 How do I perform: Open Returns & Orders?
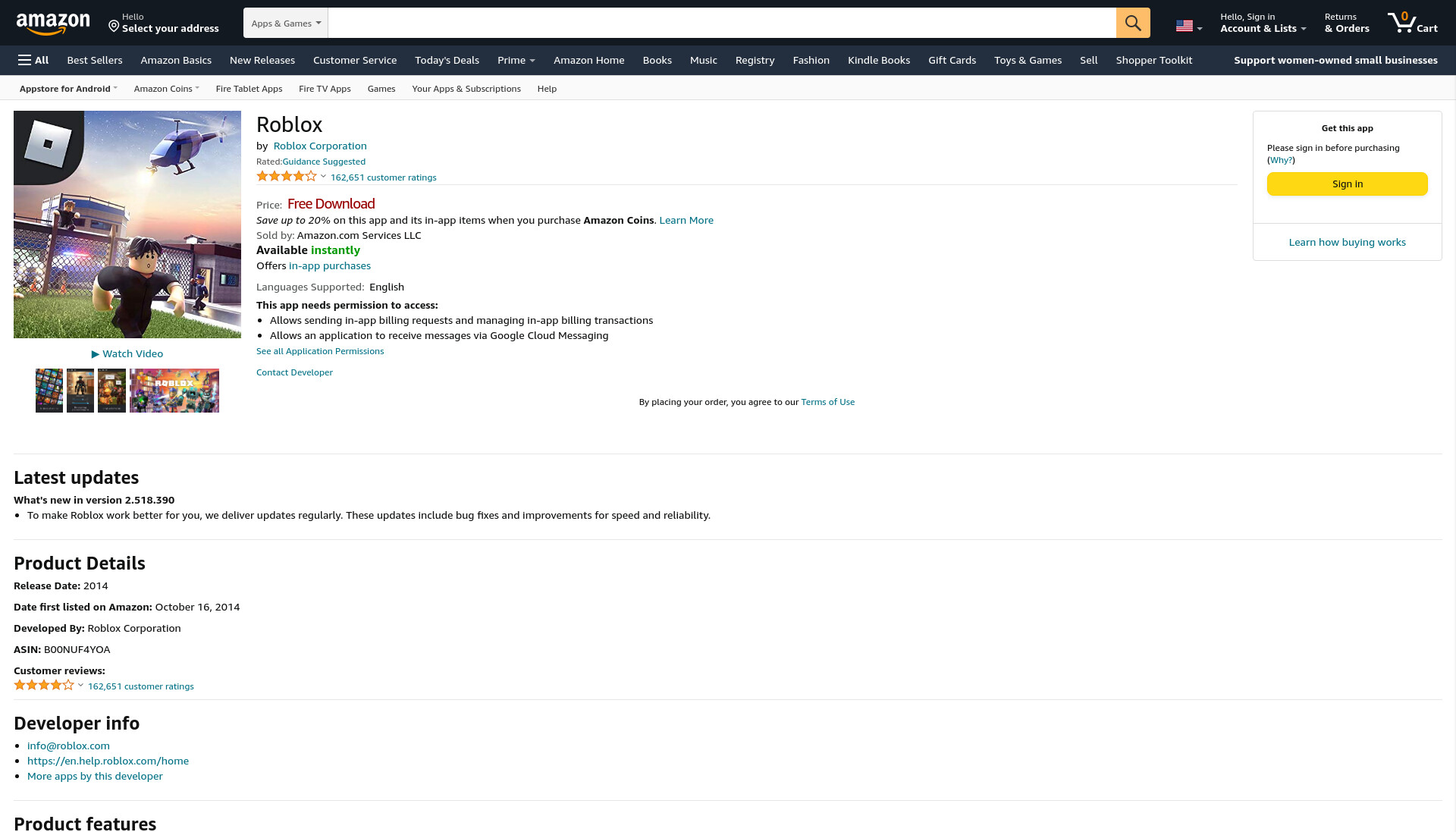click(1347, 23)
